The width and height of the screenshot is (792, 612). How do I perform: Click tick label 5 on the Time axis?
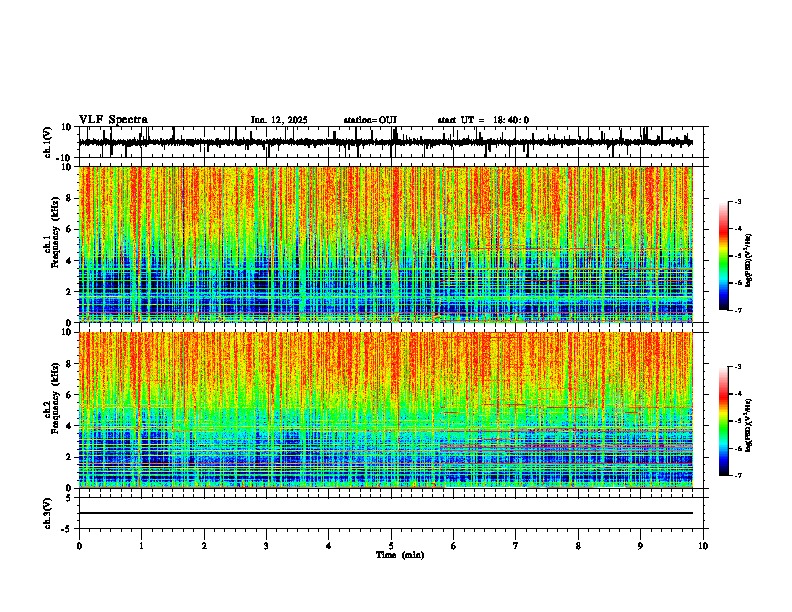pos(391,546)
